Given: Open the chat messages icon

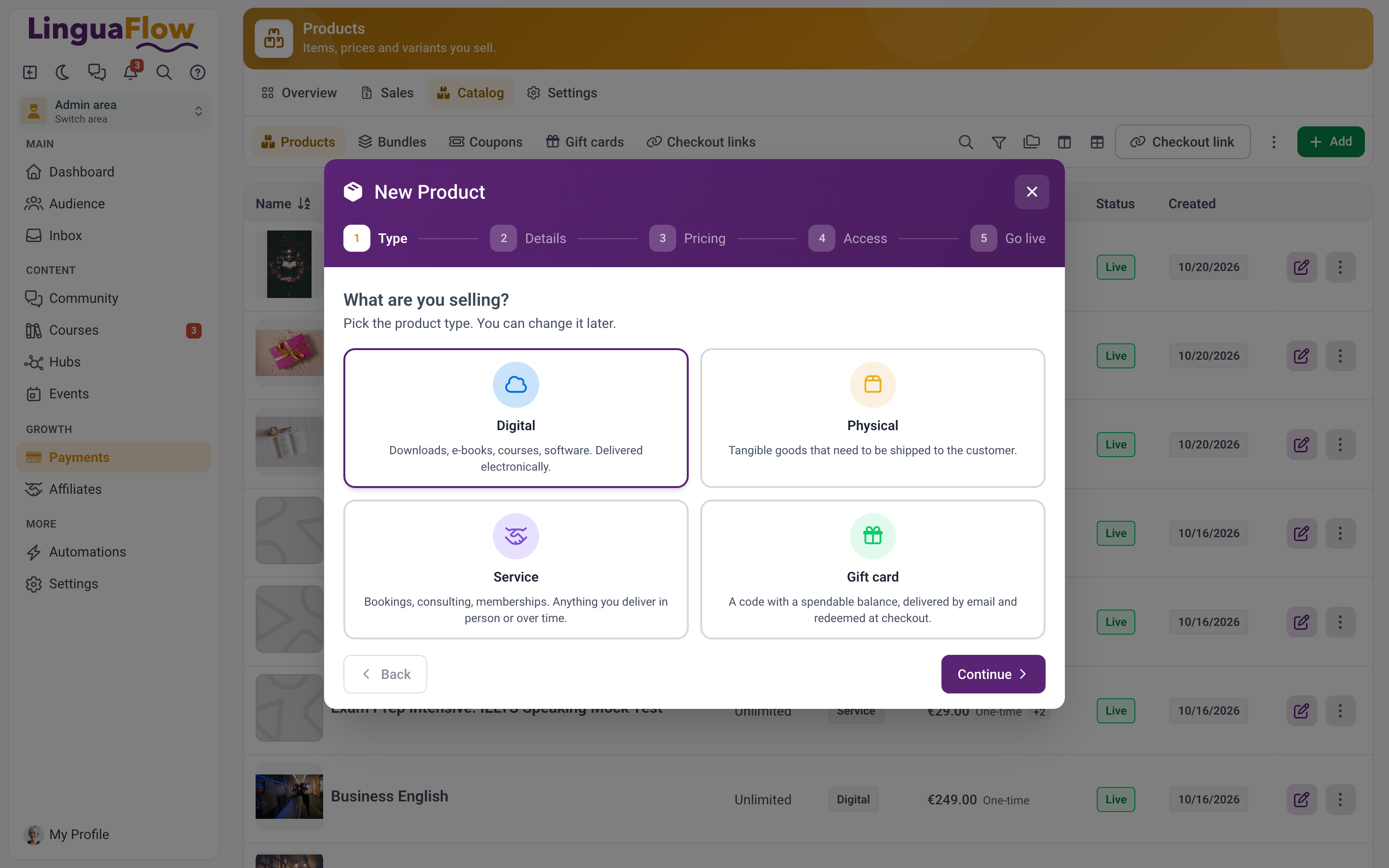Looking at the screenshot, I should (96, 72).
